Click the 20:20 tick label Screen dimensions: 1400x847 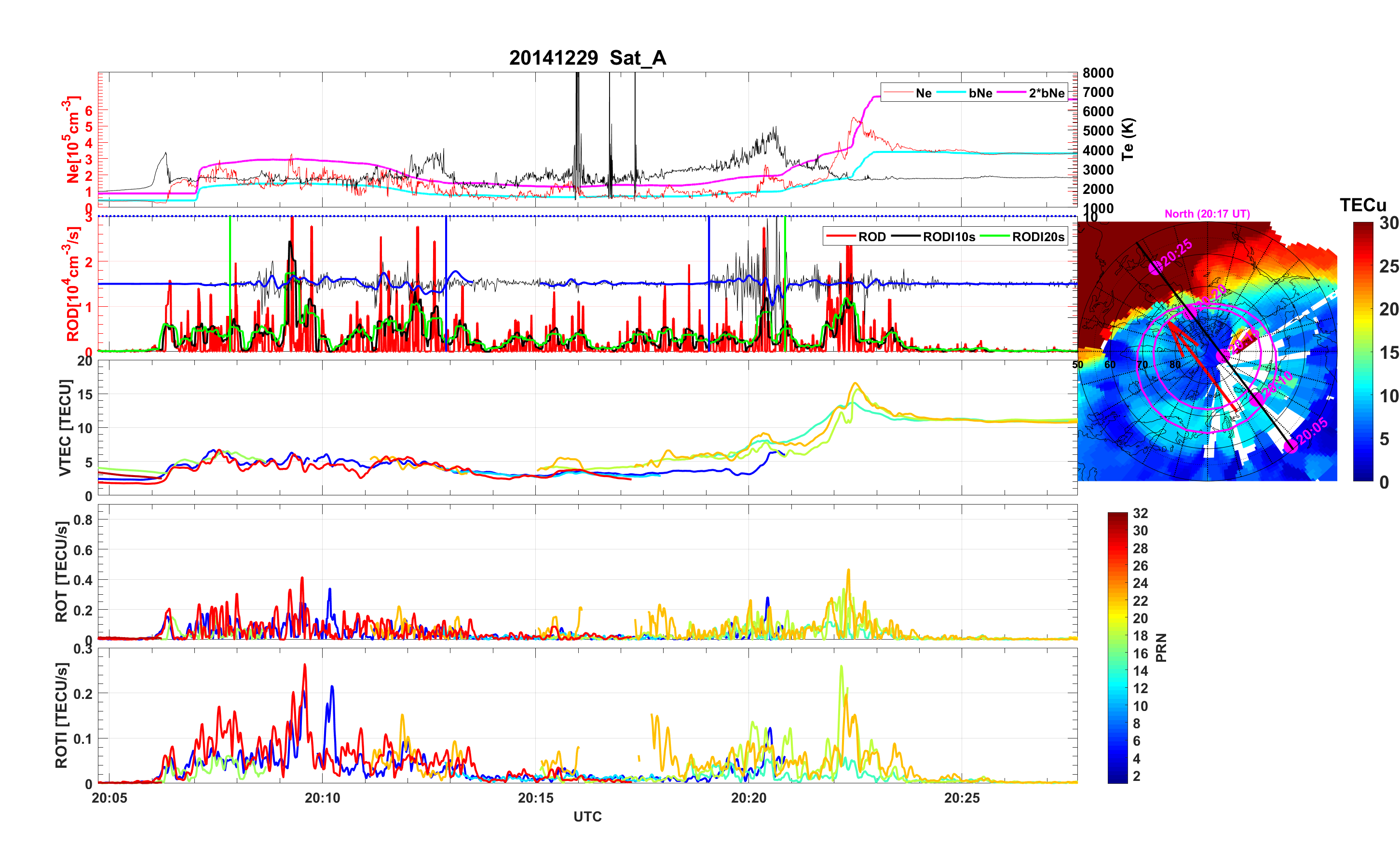(748, 797)
